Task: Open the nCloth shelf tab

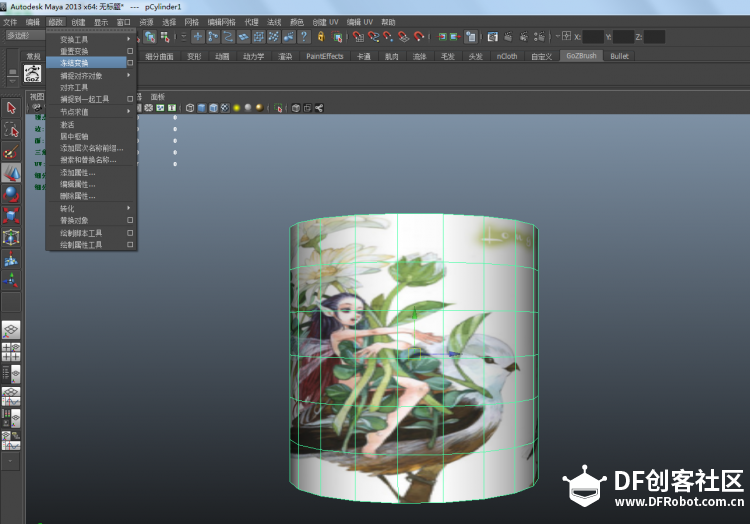Action: pyautogui.click(x=507, y=56)
